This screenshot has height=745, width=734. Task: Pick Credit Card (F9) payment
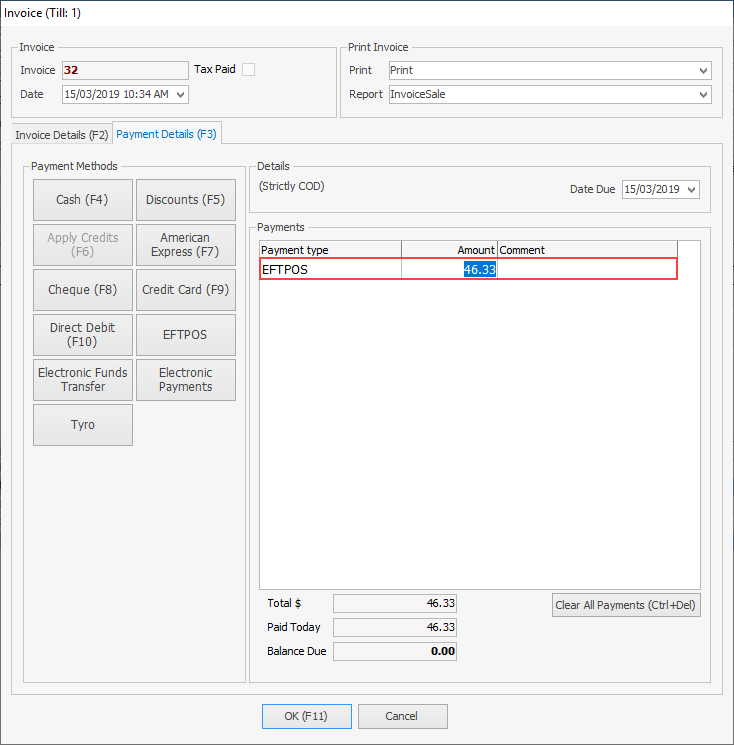pos(185,290)
